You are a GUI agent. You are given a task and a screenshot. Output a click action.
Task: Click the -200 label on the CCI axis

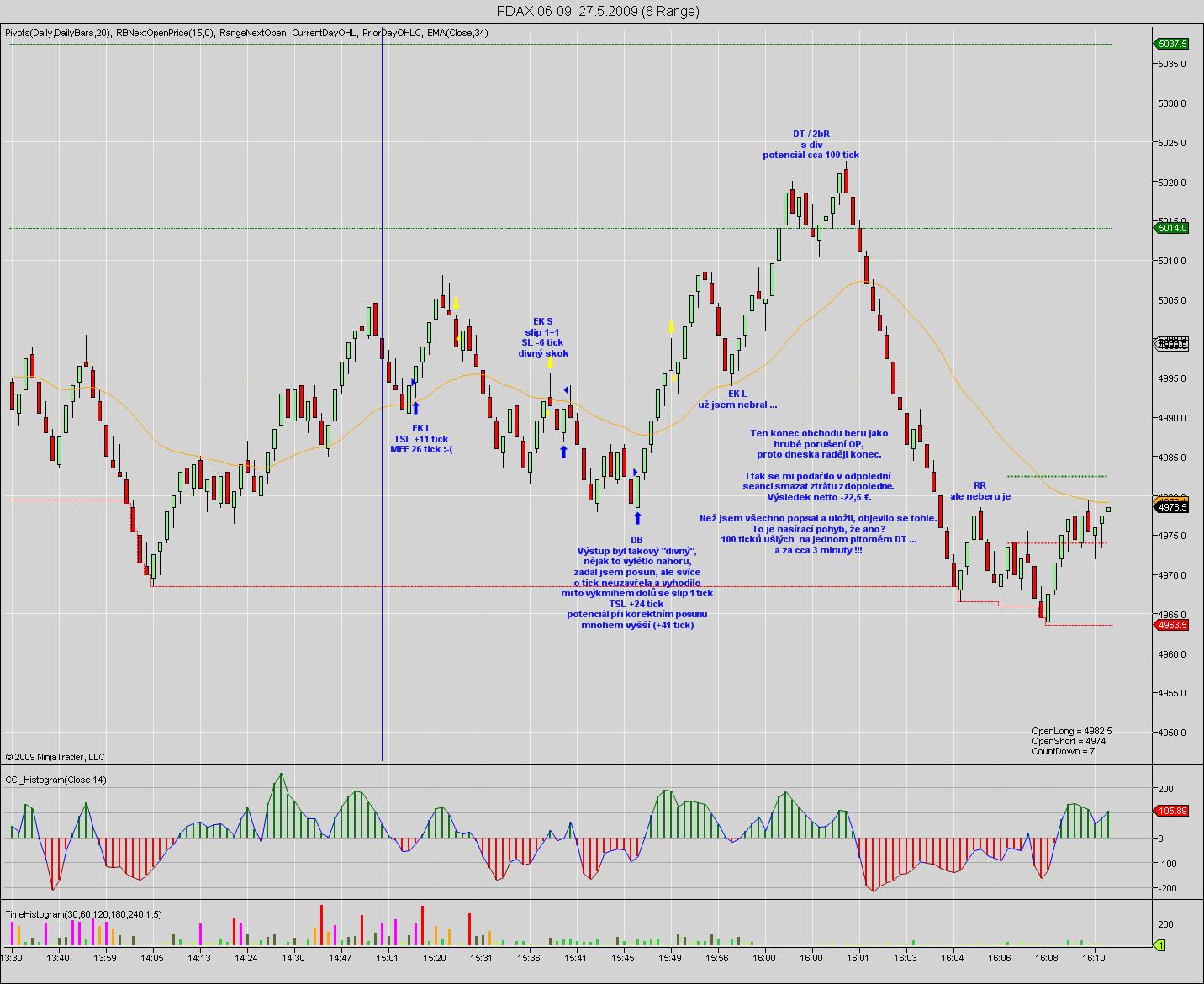pos(1165,888)
